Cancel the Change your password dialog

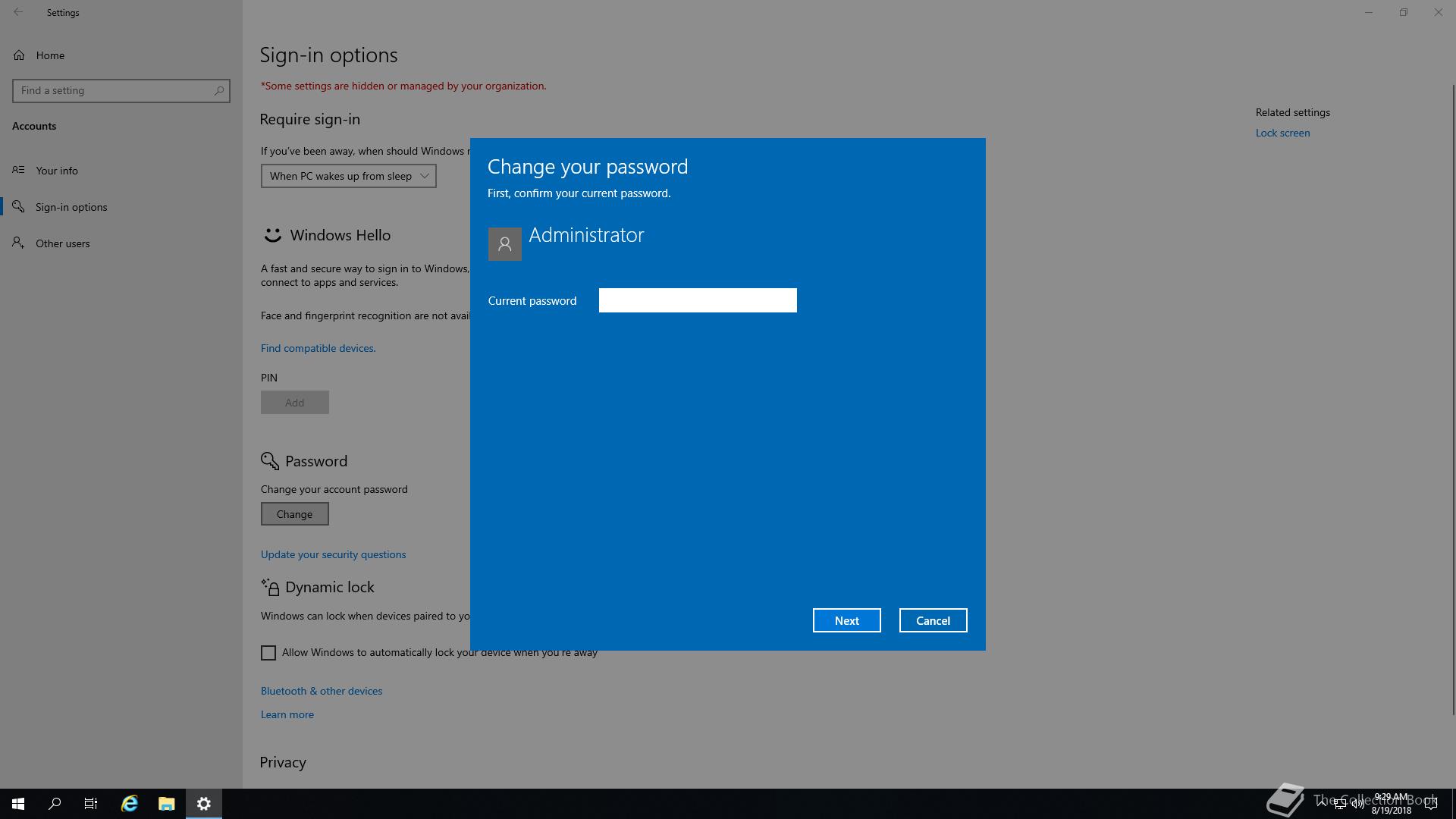(933, 620)
